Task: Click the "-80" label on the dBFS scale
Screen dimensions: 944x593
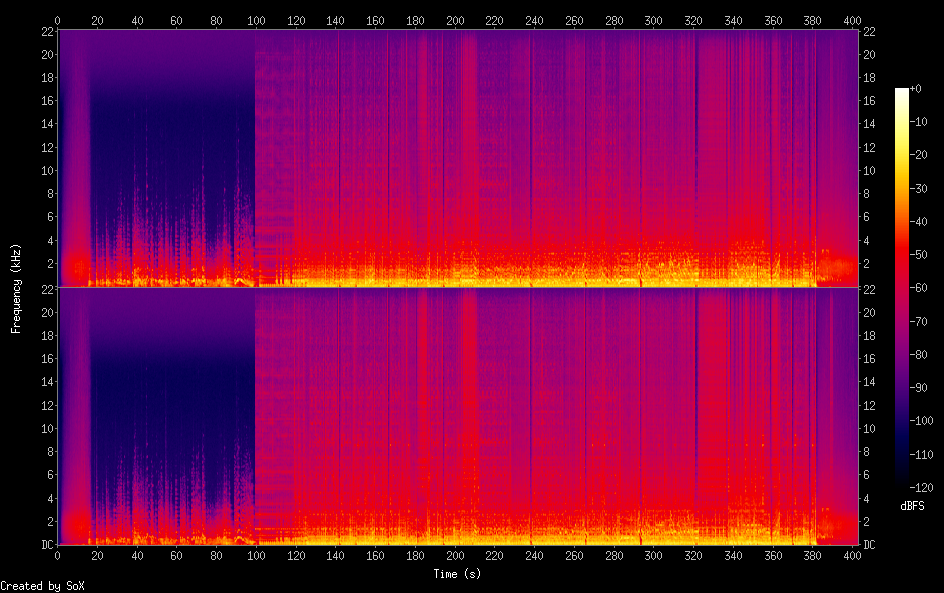Action: [918, 355]
